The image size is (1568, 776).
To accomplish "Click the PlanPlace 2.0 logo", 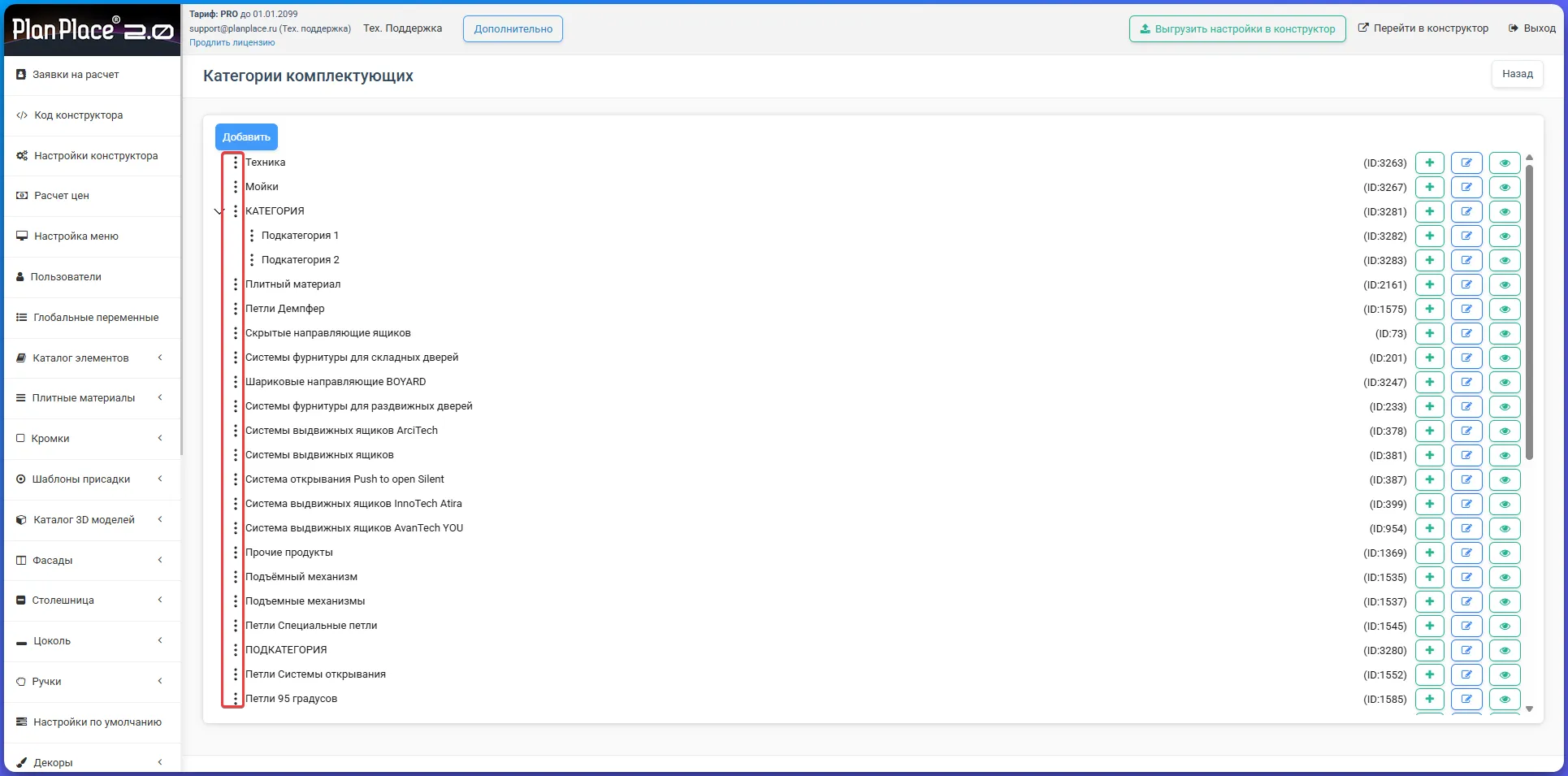I will click(93, 30).
